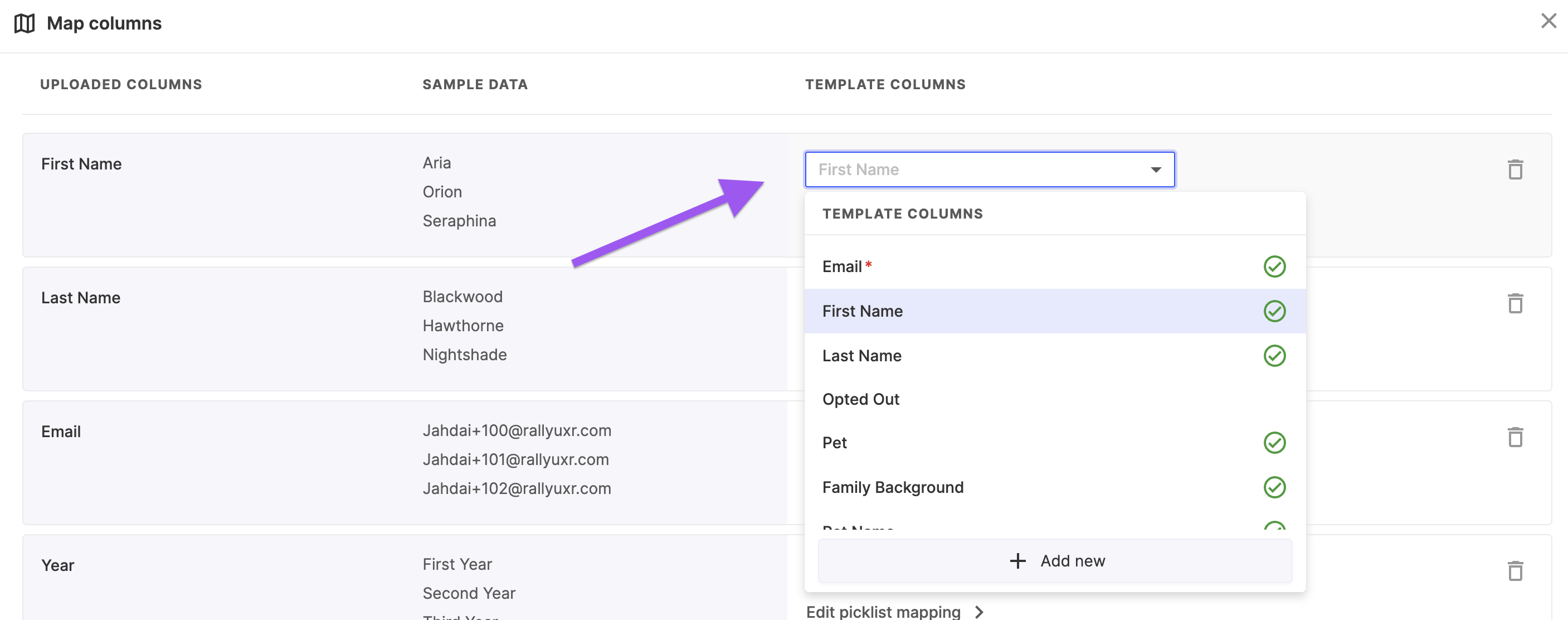Click the green check beside Pet
The width and height of the screenshot is (1568, 620).
click(x=1274, y=443)
